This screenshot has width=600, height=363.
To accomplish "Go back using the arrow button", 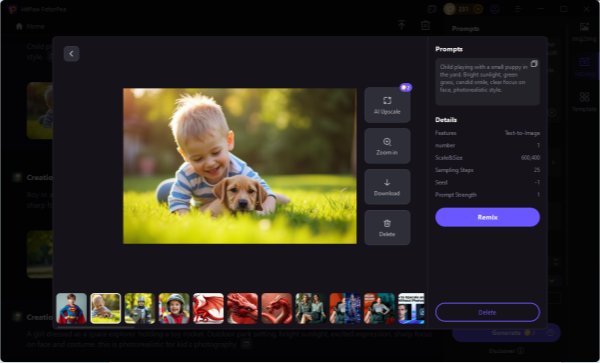I will click(72, 54).
